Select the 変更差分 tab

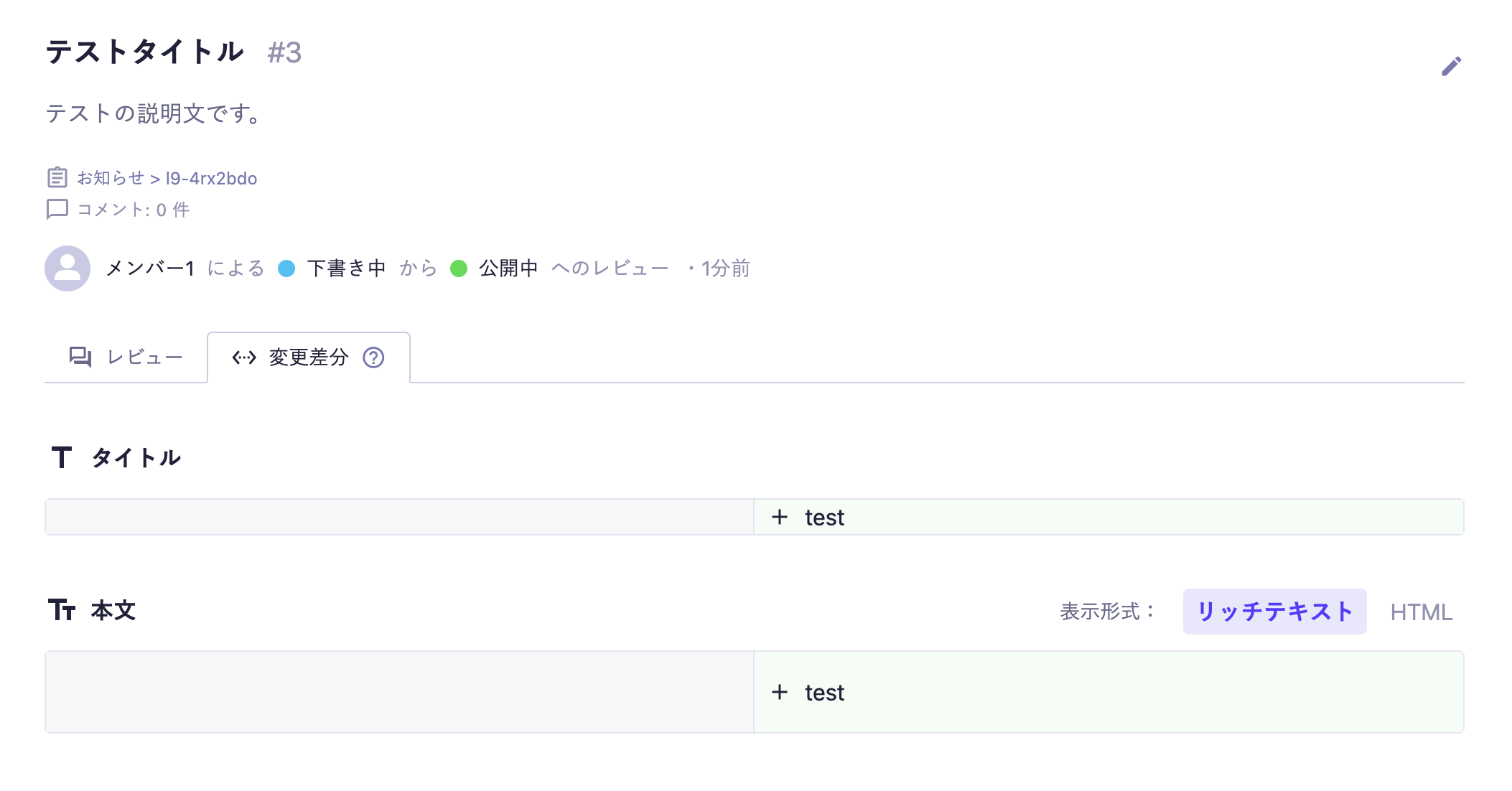308,357
